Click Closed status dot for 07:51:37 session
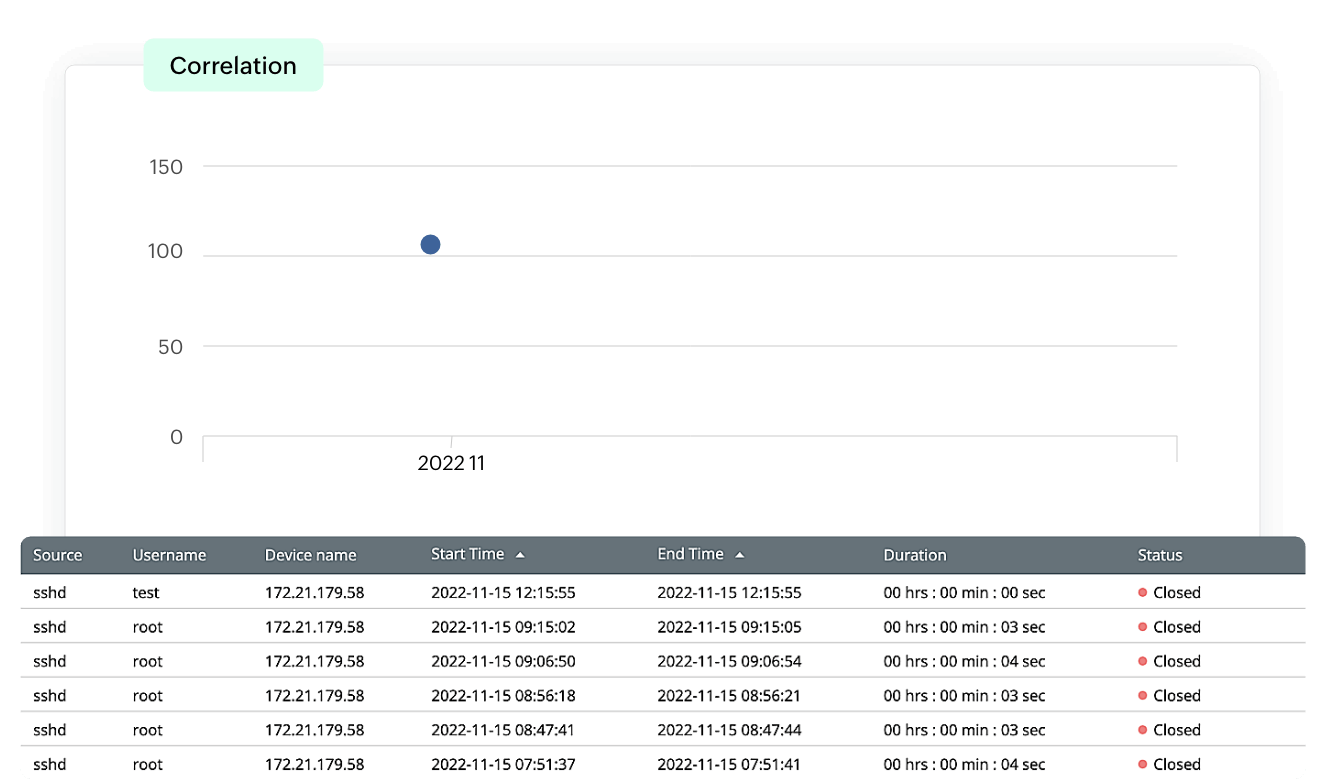 tap(1142, 764)
